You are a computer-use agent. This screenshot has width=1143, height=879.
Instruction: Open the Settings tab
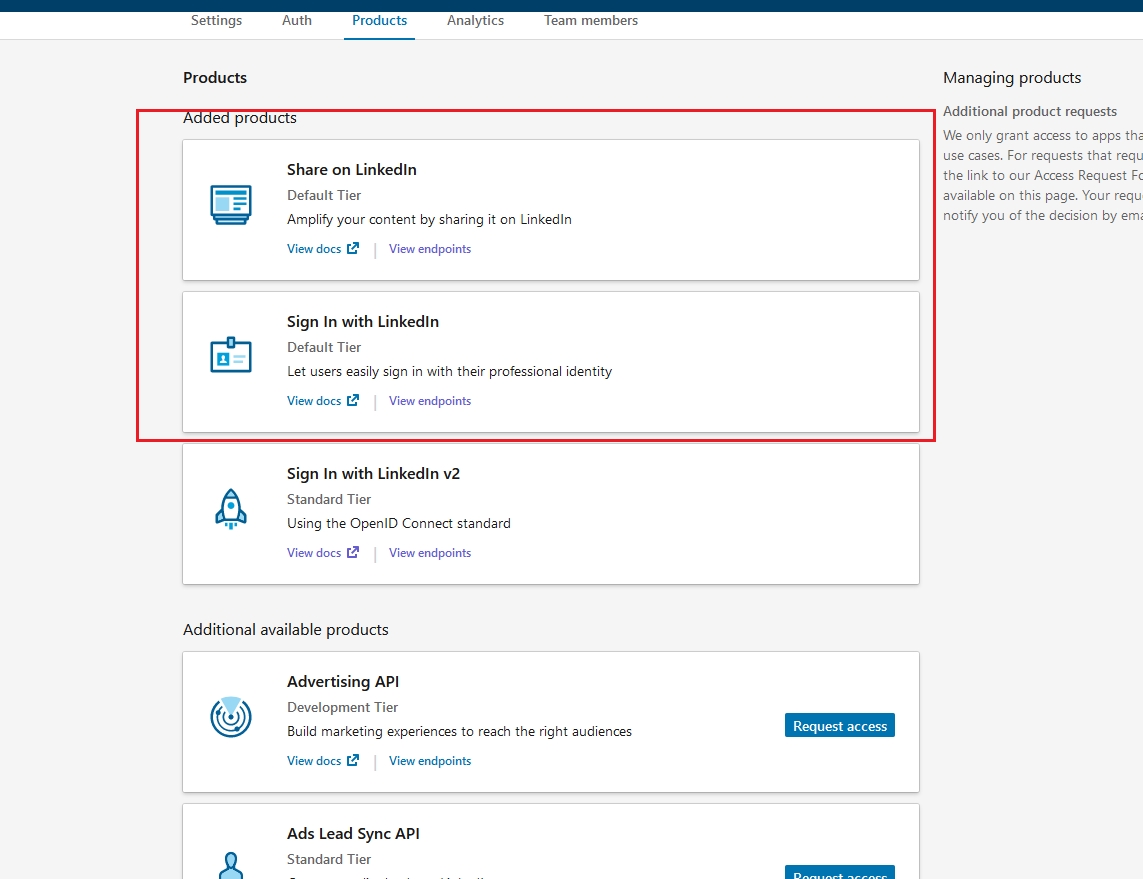216,20
